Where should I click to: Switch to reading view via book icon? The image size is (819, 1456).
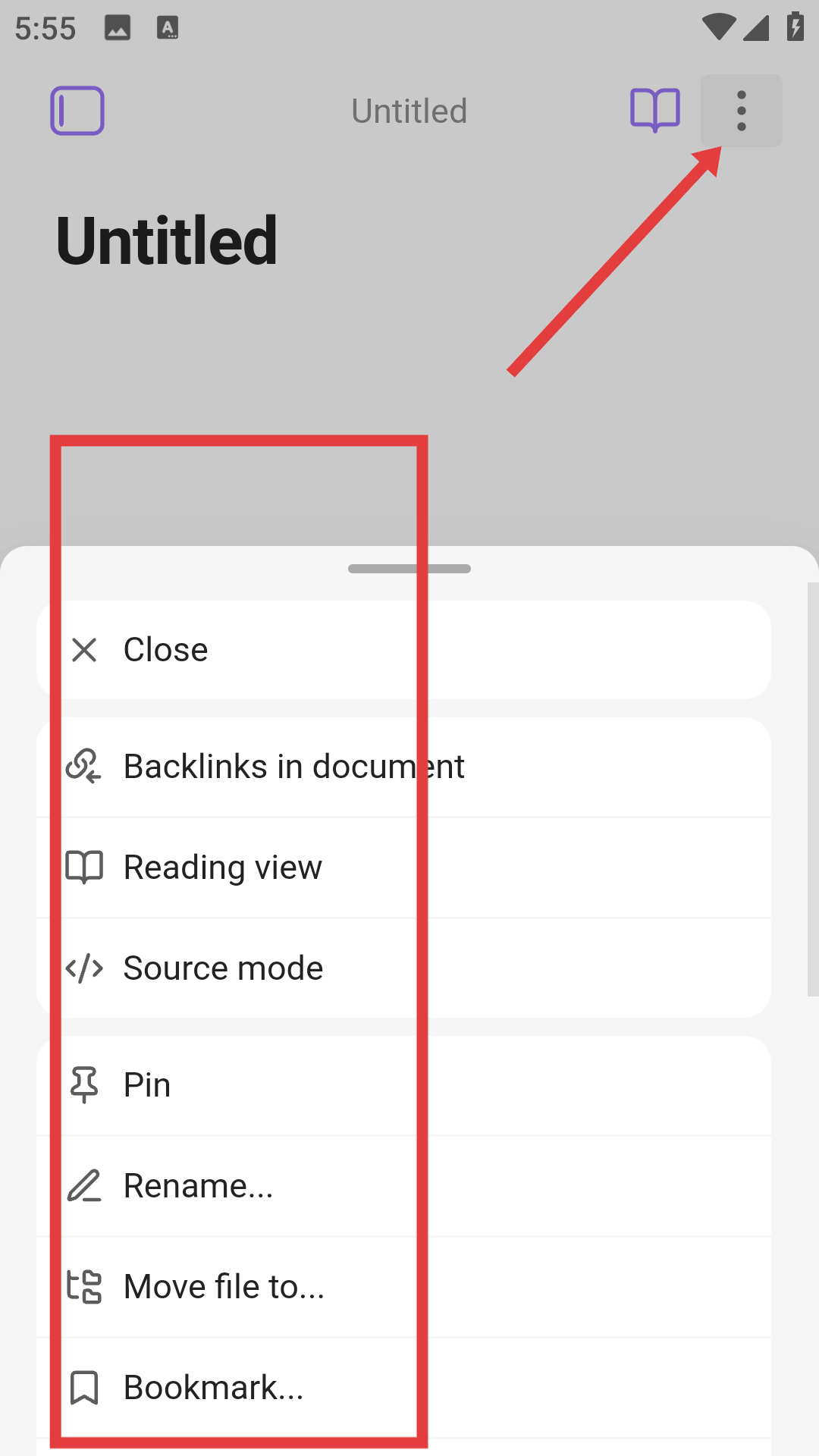[x=655, y=111]
